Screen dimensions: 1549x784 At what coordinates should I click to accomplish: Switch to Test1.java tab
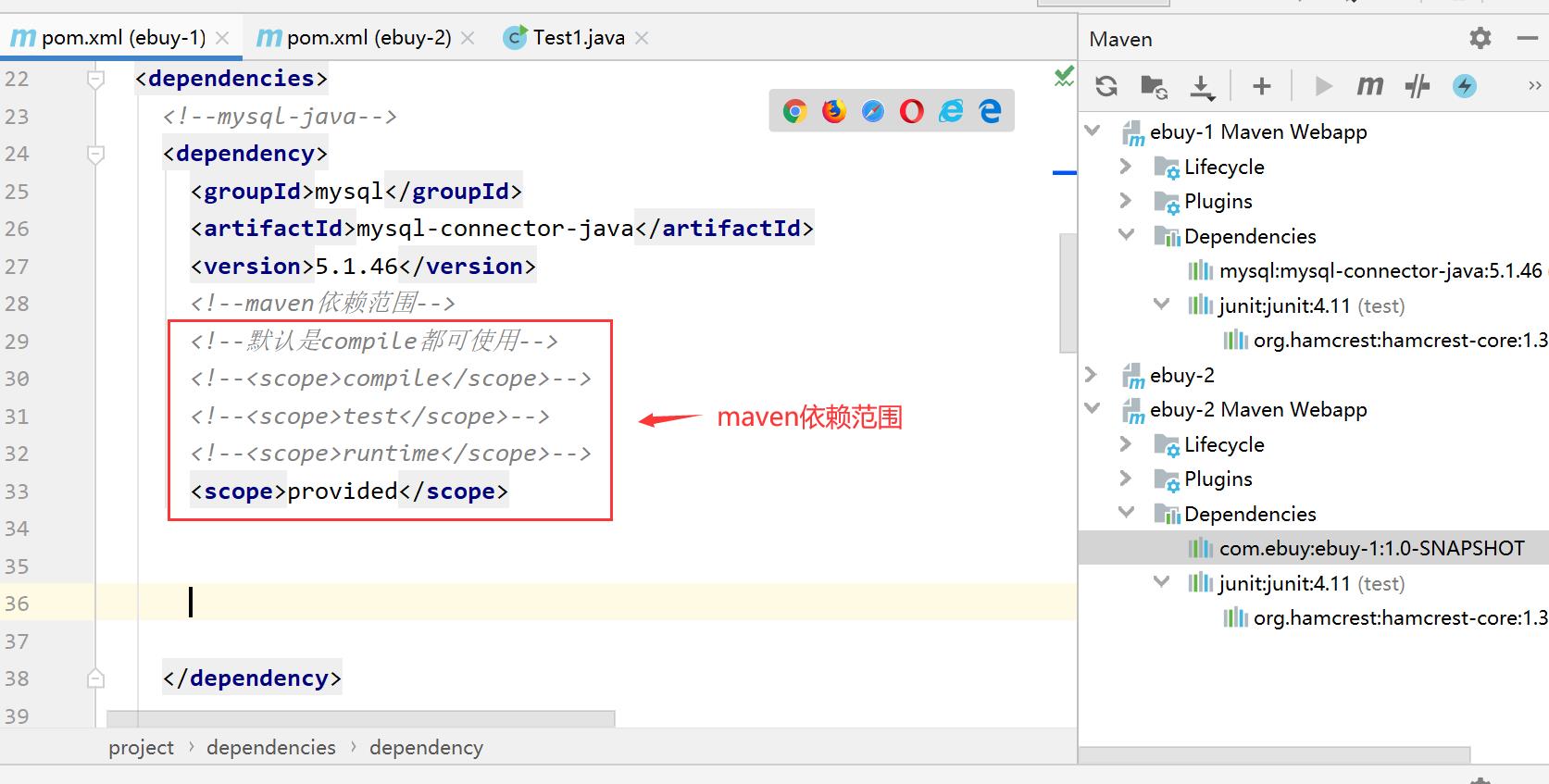(x=576, y=38)
